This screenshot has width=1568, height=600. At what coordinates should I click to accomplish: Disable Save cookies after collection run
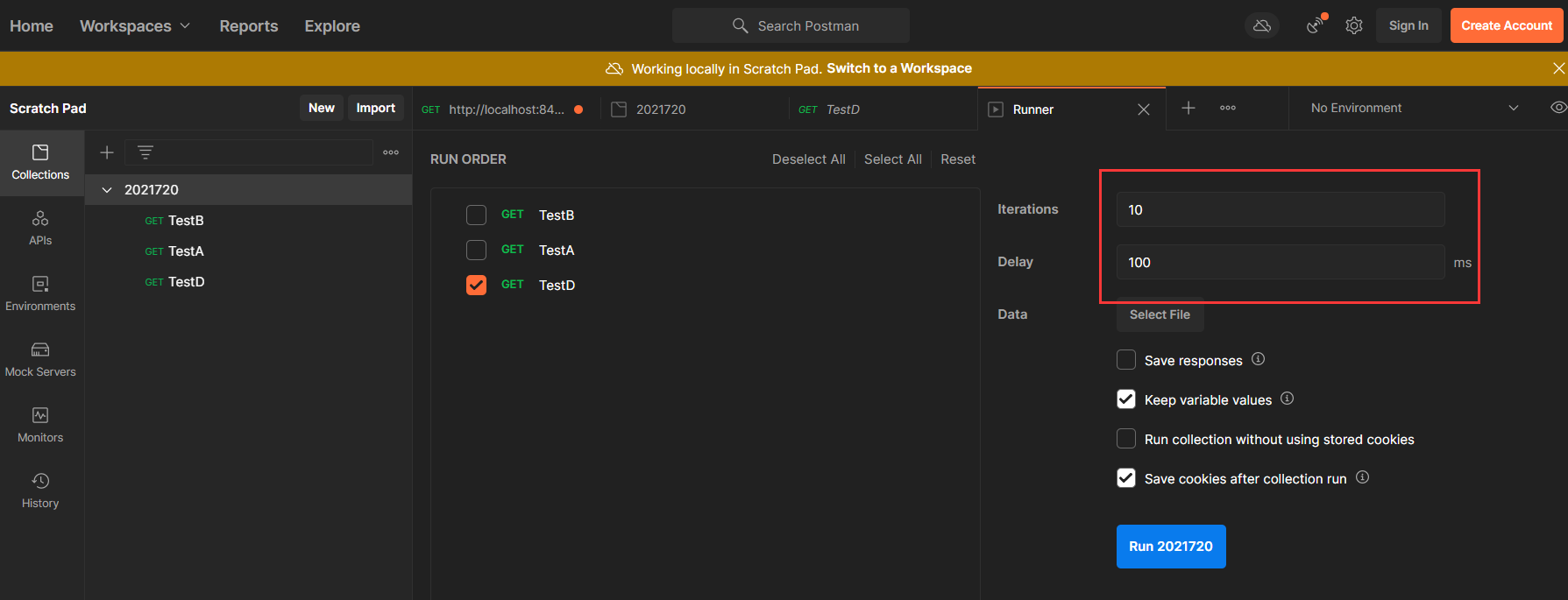1126,478
